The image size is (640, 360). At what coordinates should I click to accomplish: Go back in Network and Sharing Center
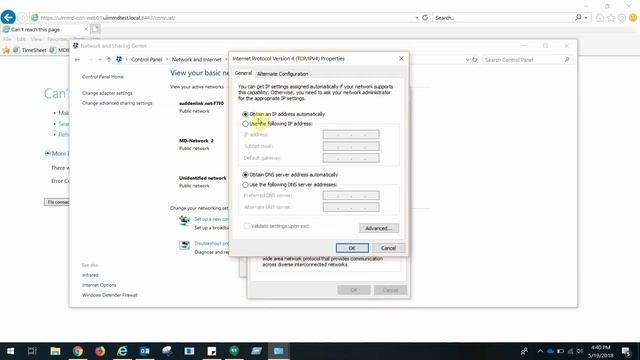(x=77, y=60)
